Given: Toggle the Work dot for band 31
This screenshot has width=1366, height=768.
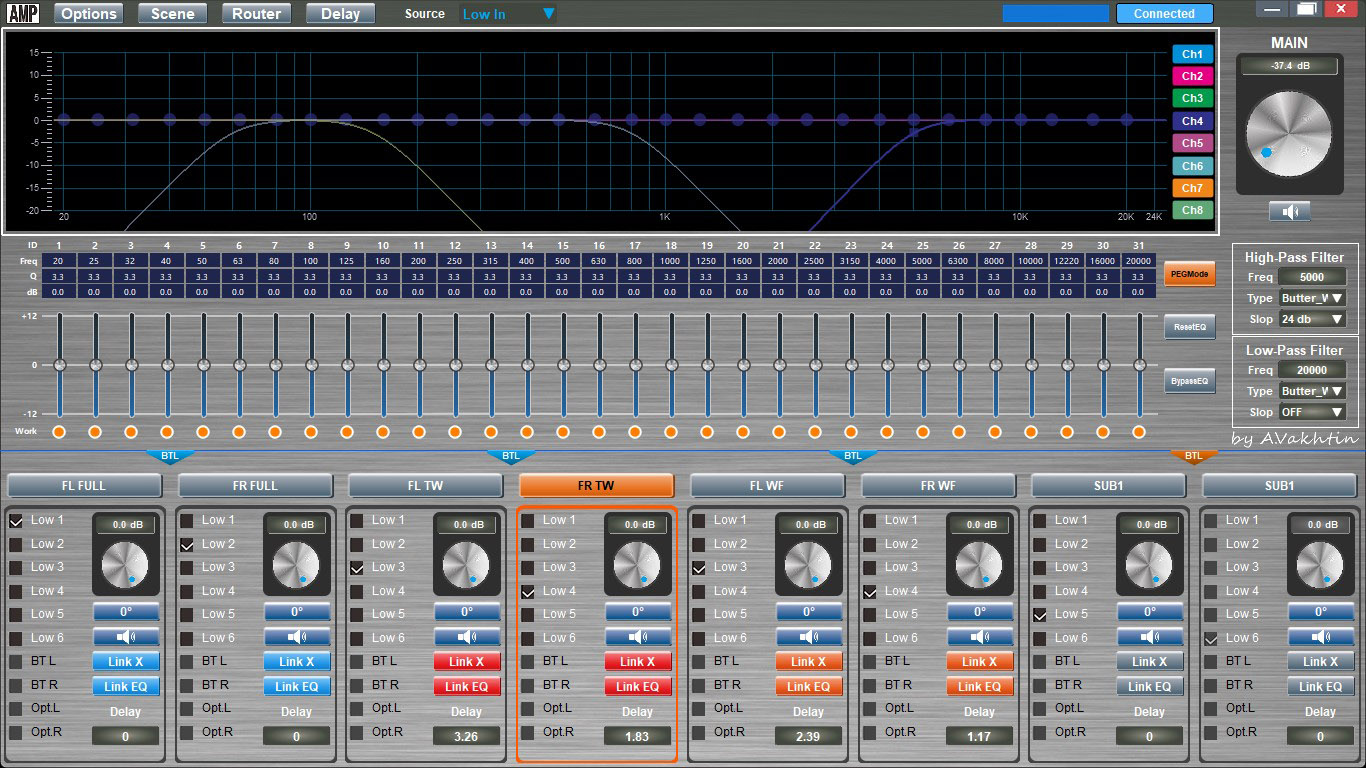Looking at the screenshot, I should [x=1138, y=432].
